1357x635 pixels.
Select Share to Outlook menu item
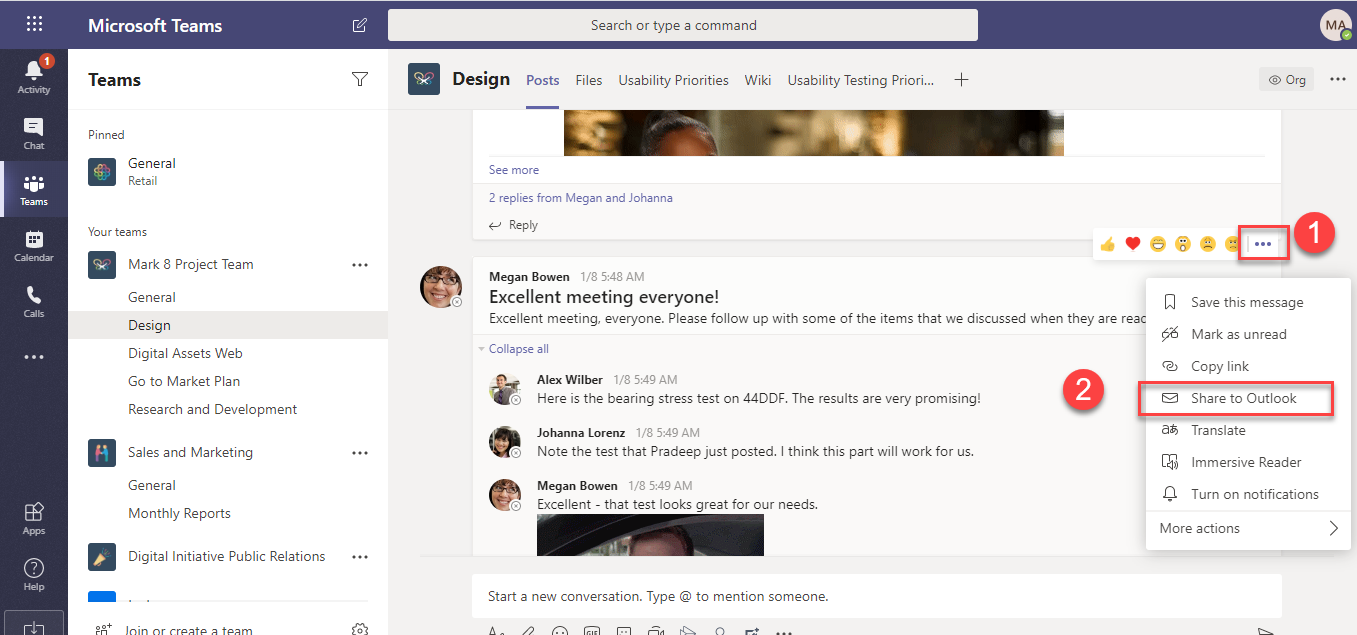point(1243,398)
